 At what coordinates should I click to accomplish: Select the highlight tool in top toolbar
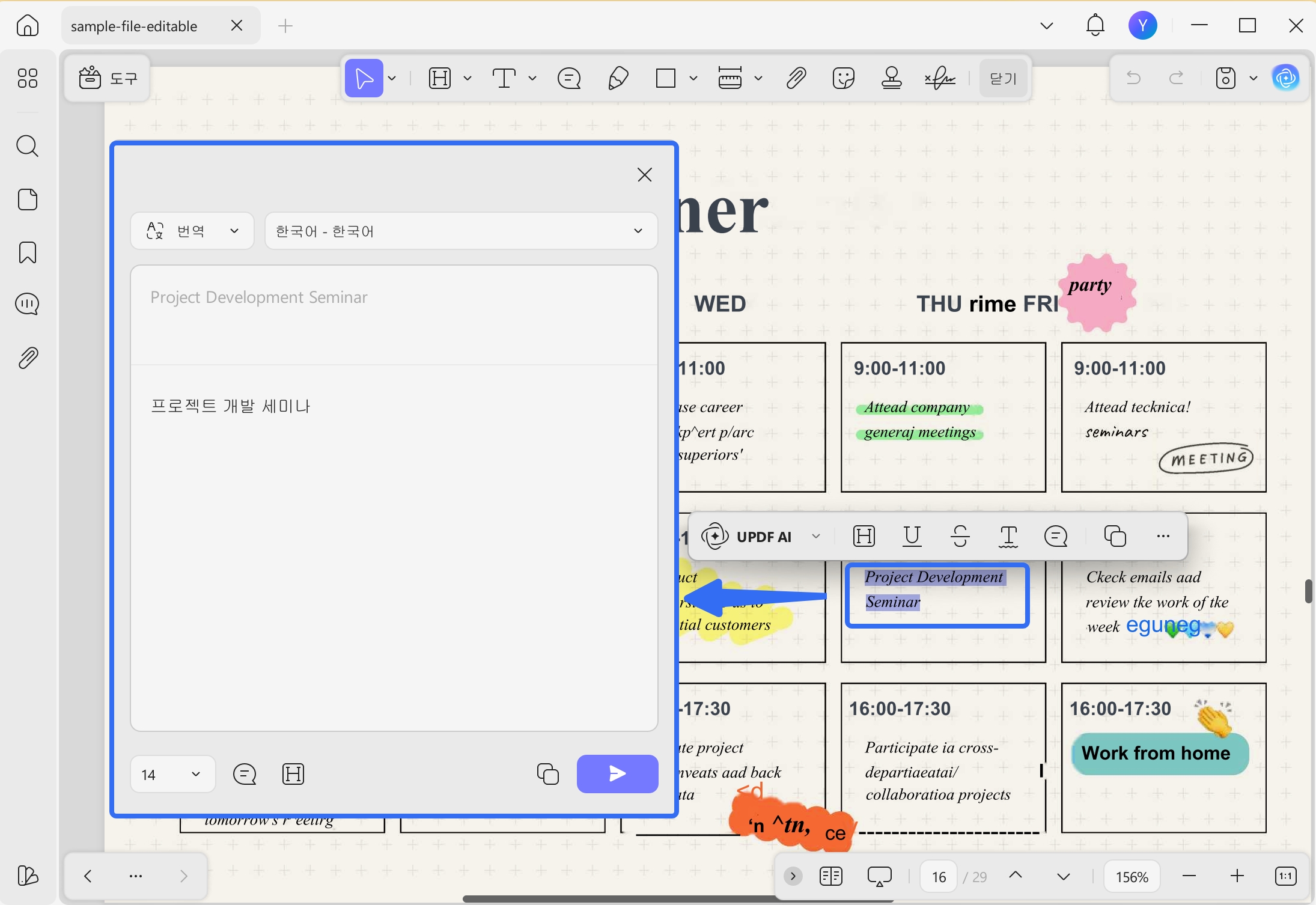(x=440, y=78)
